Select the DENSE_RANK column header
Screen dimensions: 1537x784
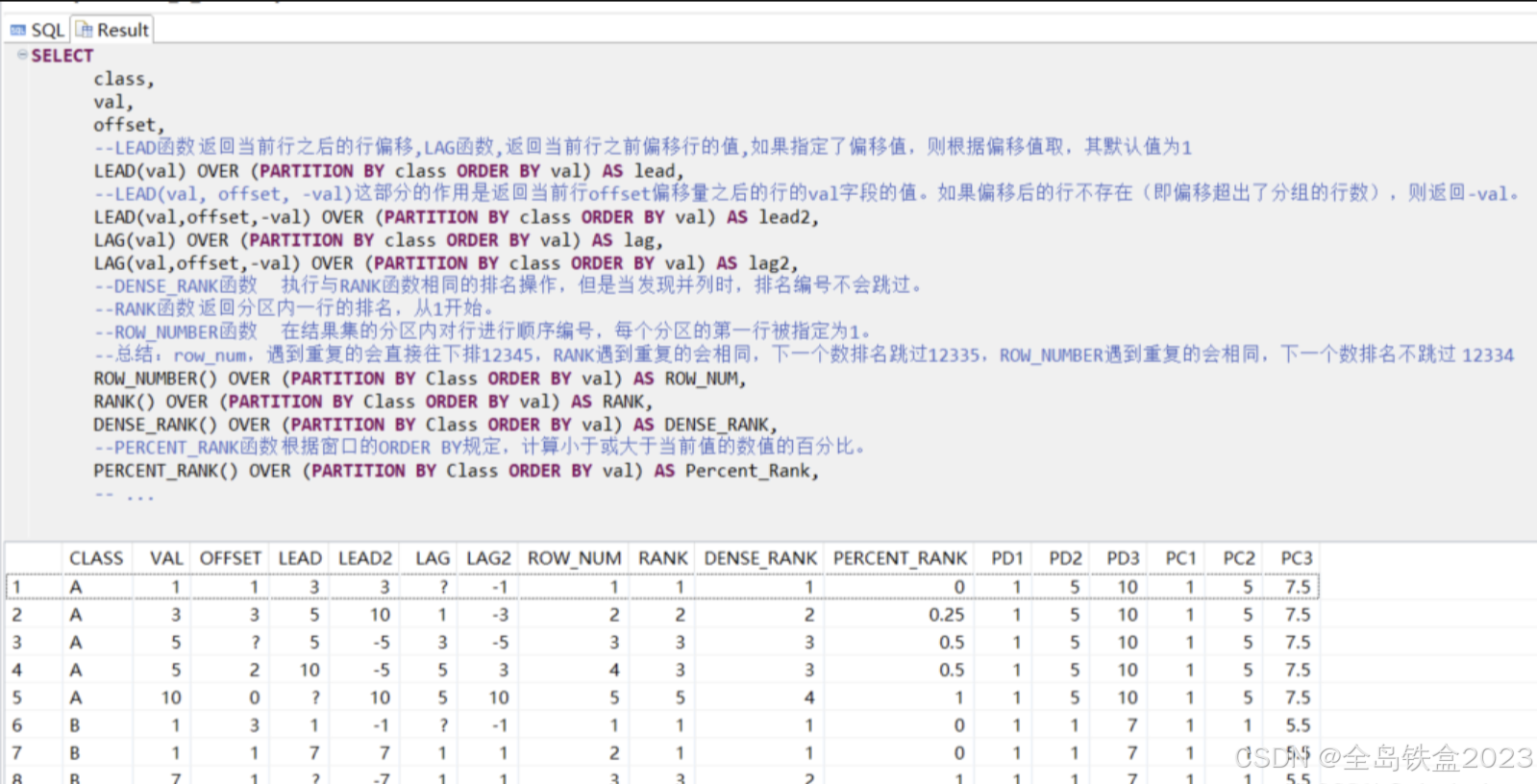click(760, 558)
